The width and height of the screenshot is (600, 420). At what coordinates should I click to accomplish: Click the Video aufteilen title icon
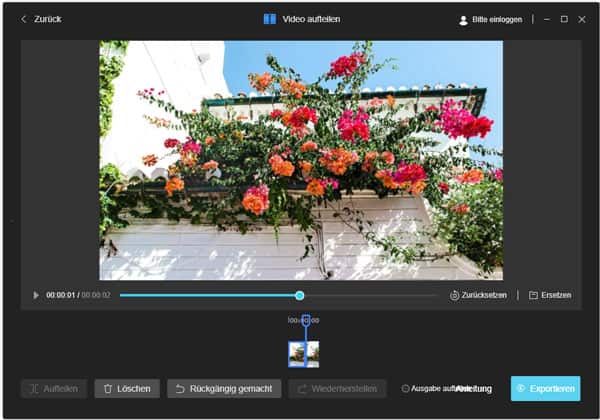point(269,19)
